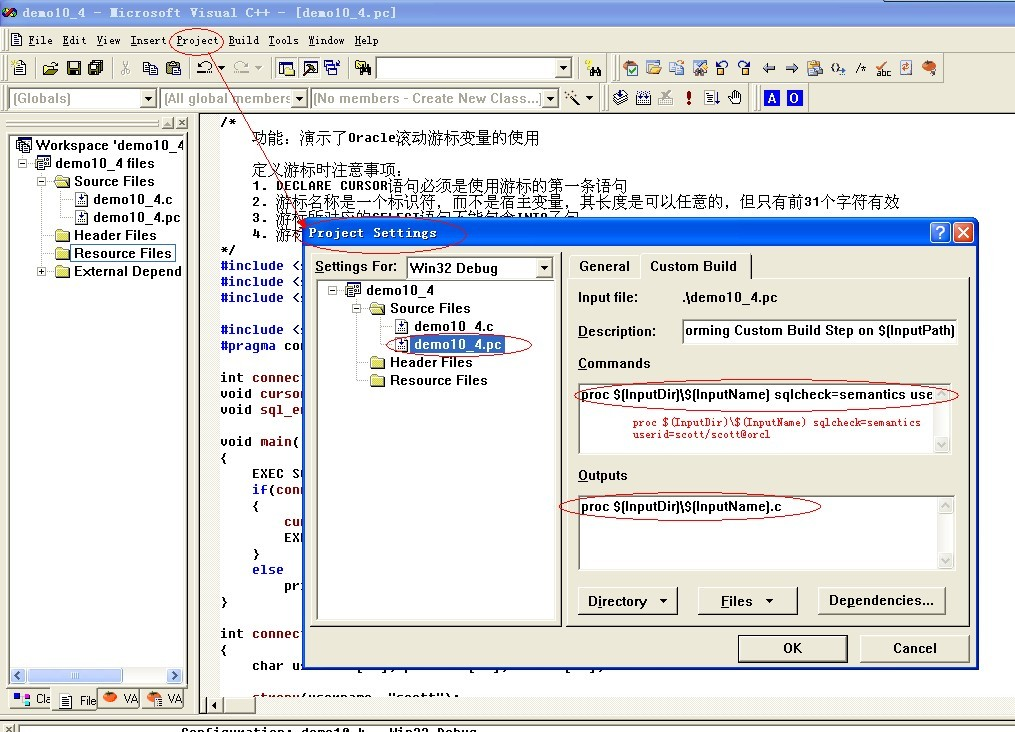
Task: Open the File menu
Action: (40, 40)
